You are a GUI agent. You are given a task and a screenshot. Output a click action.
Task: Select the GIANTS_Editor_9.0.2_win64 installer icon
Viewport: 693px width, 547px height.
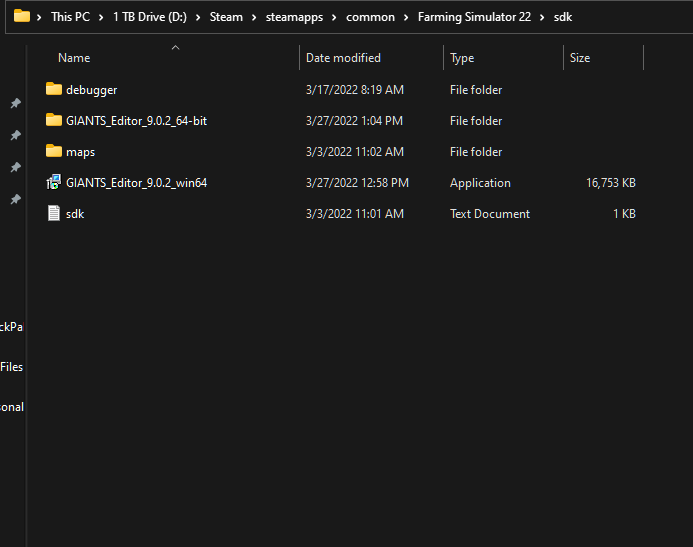[53, 182]
